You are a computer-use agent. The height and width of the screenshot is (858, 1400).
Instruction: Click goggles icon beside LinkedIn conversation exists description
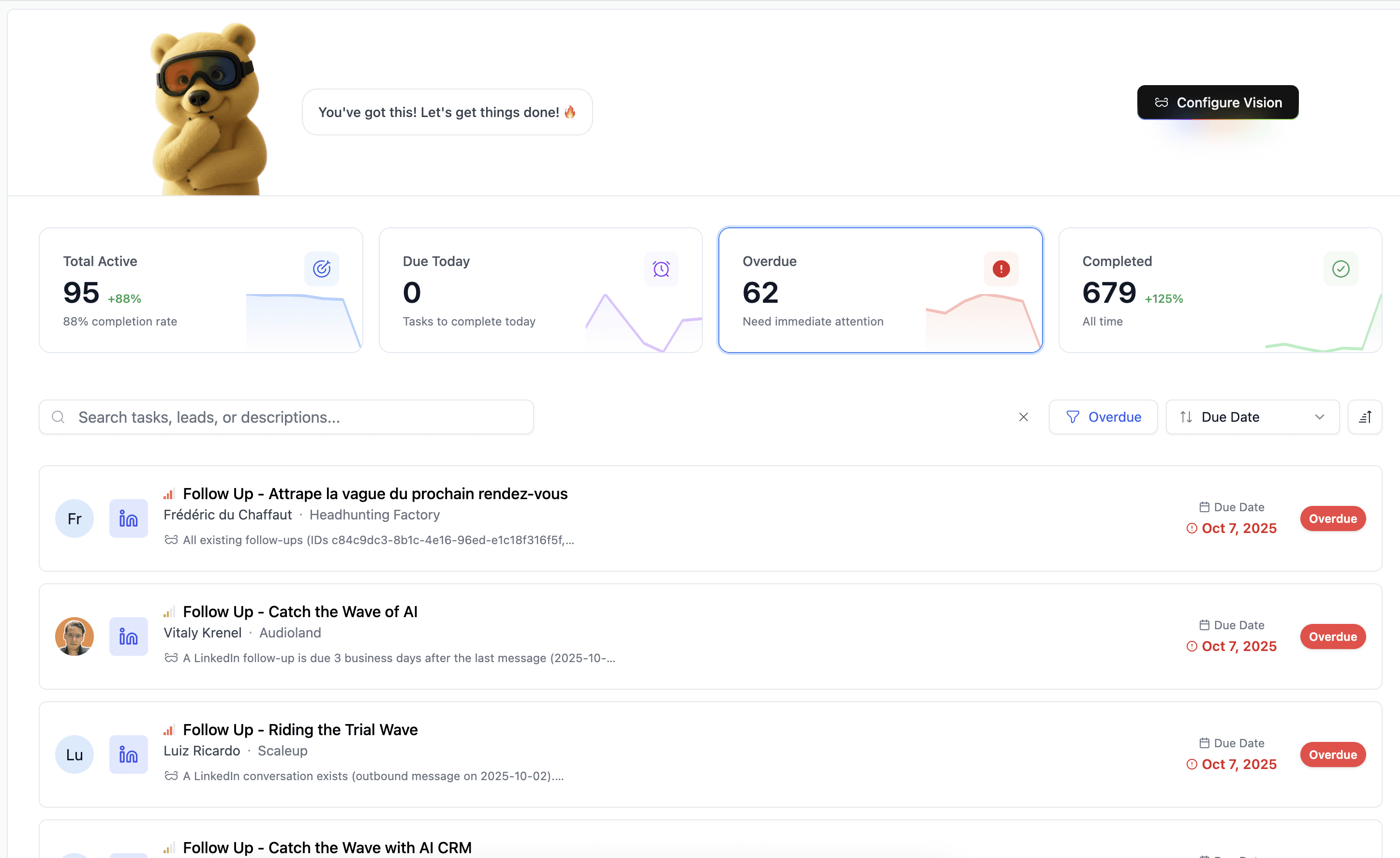pos(171,776)
